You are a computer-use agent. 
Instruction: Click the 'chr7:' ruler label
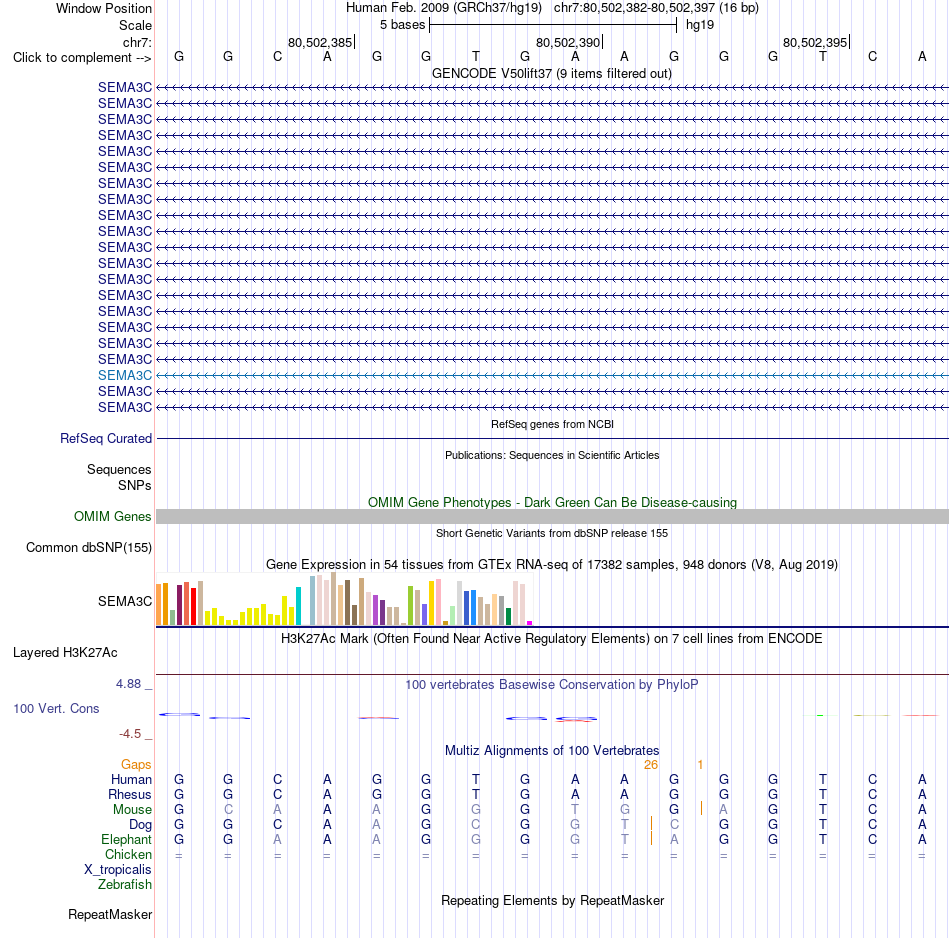click(x=137, y=42)
